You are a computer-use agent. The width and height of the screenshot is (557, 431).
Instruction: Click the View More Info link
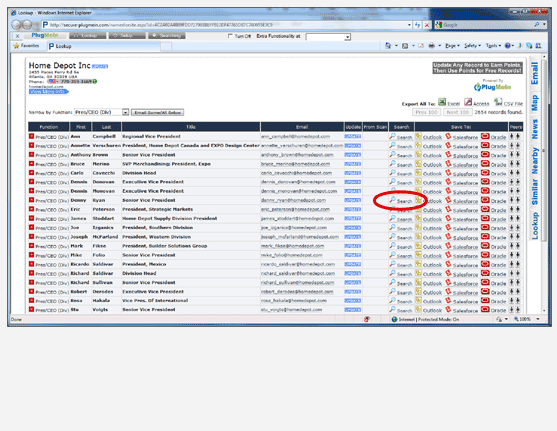click(x=48, y=92)
